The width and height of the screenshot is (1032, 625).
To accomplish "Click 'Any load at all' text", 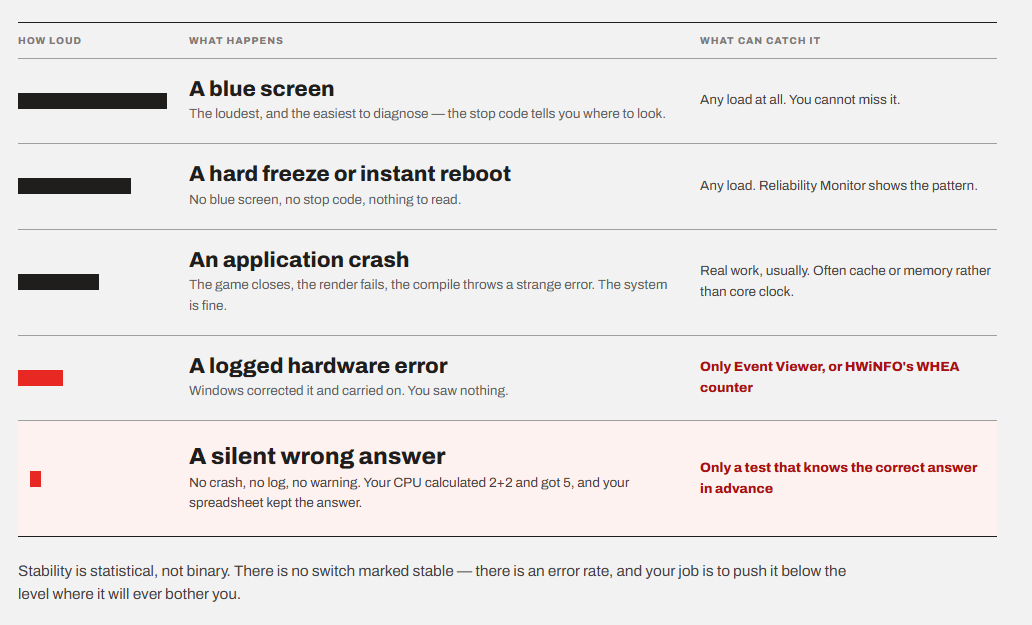I will [800, 100].
